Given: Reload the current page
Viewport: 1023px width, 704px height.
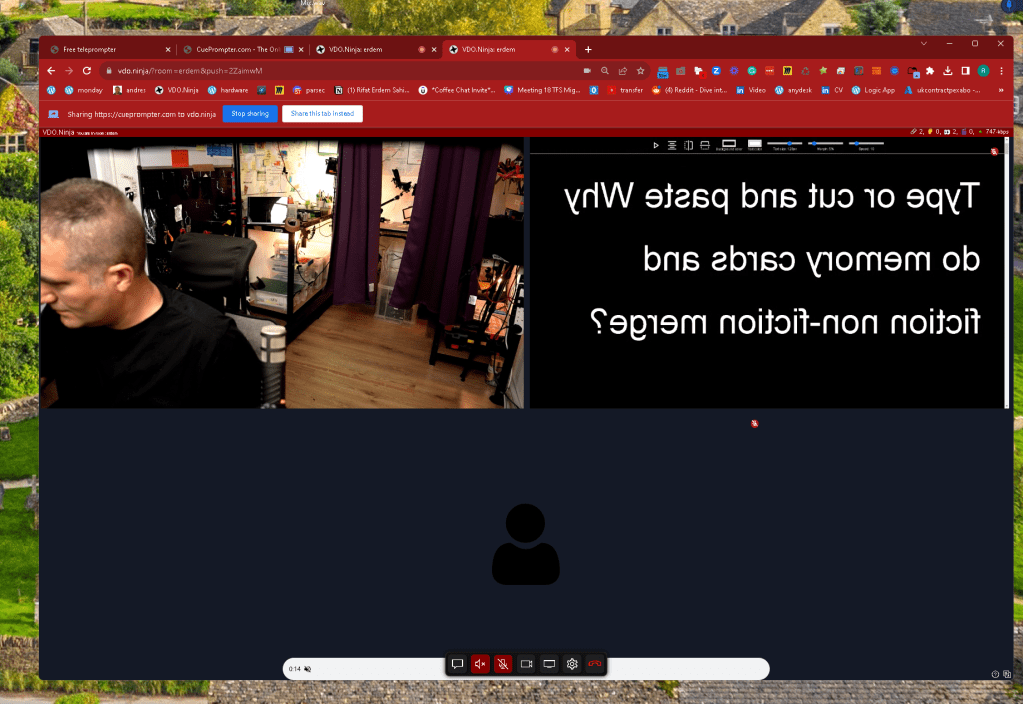Looking at the screenshot, I should [x=87, y=70].
